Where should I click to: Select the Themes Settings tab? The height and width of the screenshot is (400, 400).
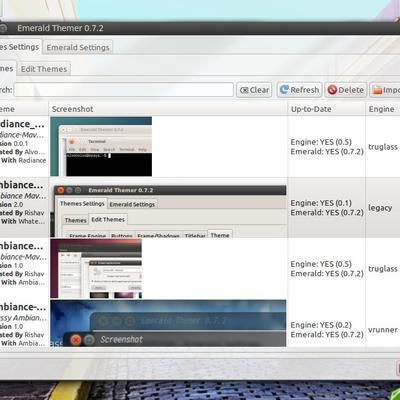(x=20, y=47)
